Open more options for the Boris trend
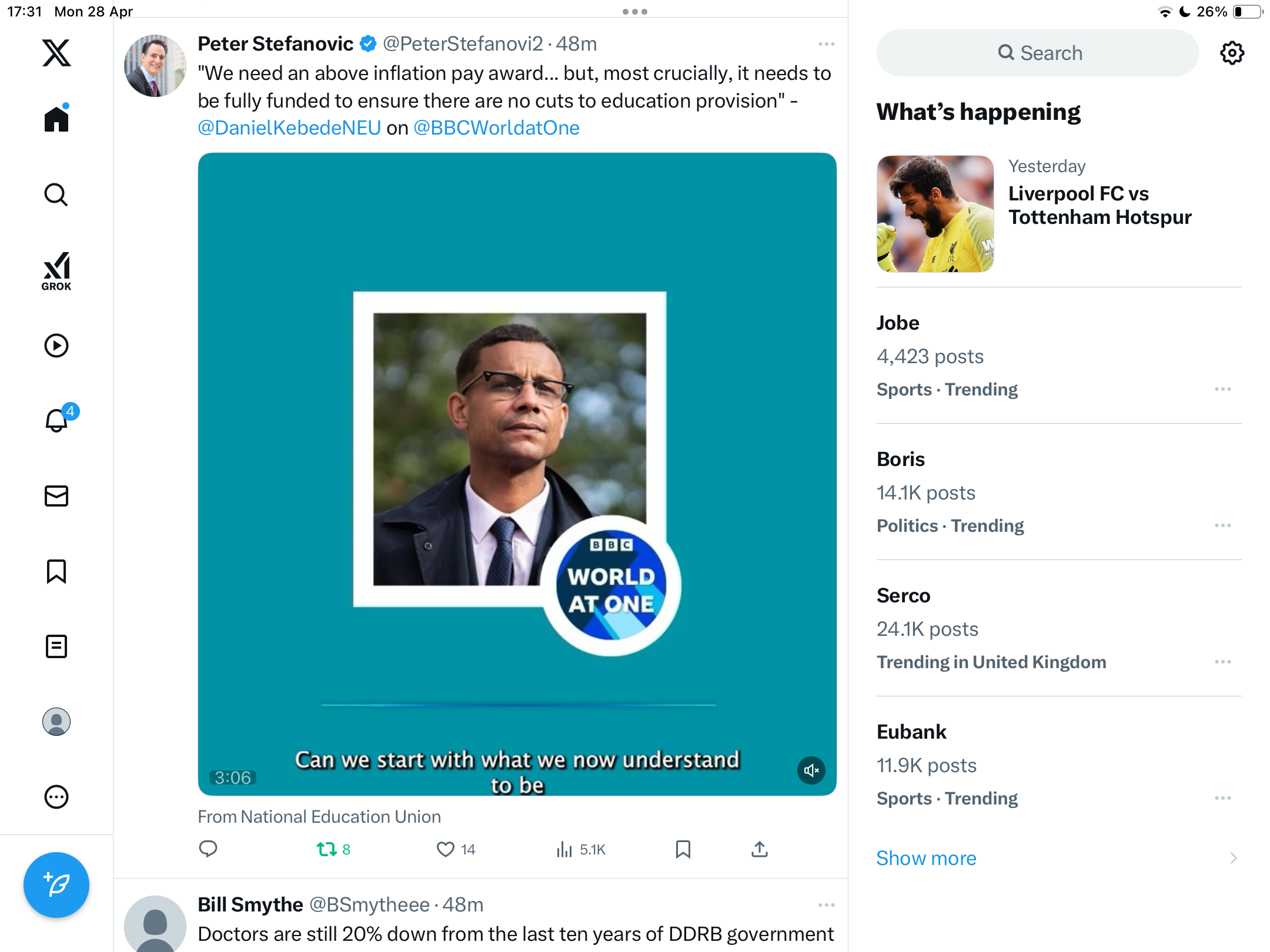1270x952 pixels. (x=1223, y=525)
